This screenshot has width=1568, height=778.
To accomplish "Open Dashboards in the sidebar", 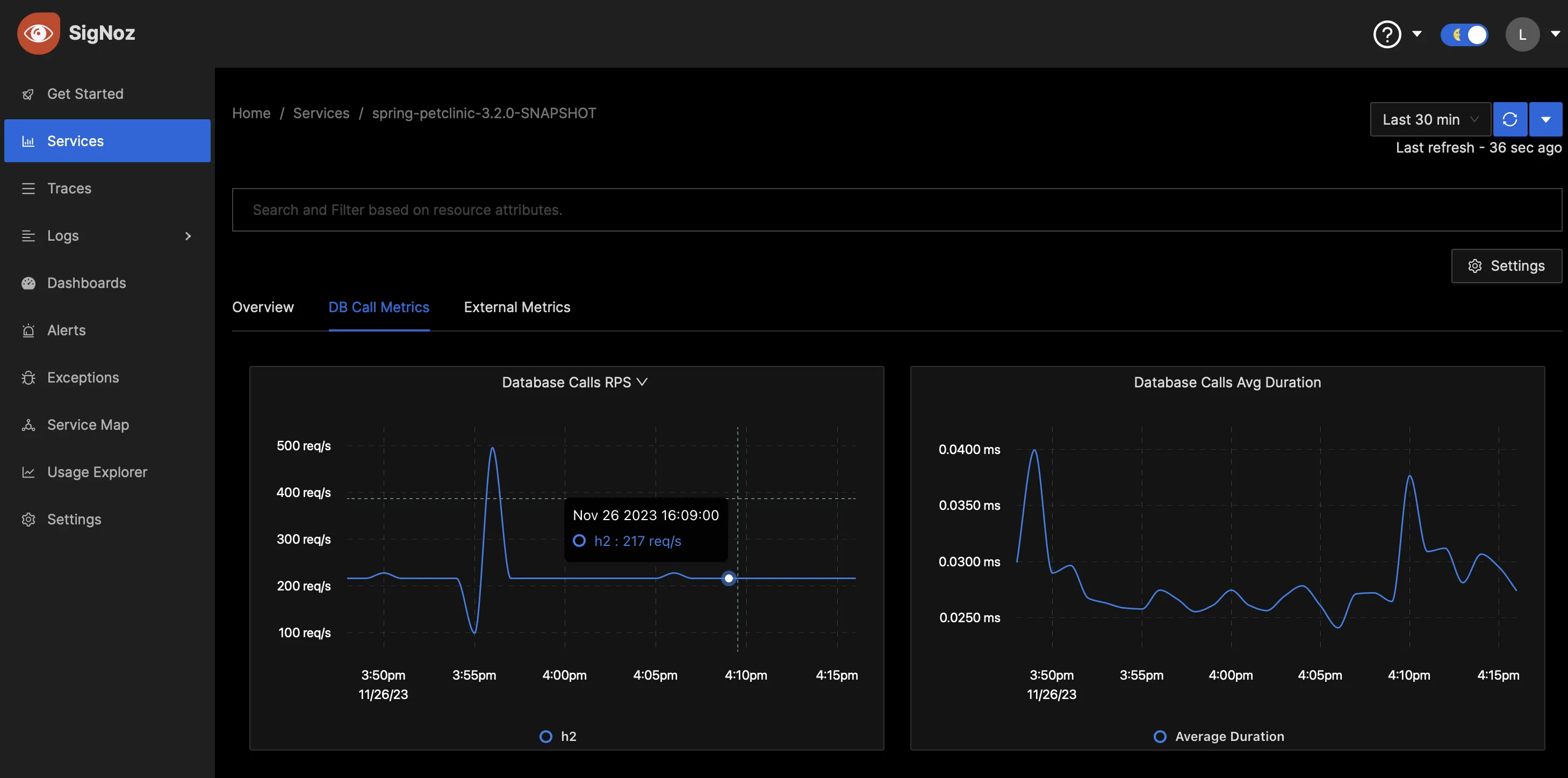I will pos(107,283).
